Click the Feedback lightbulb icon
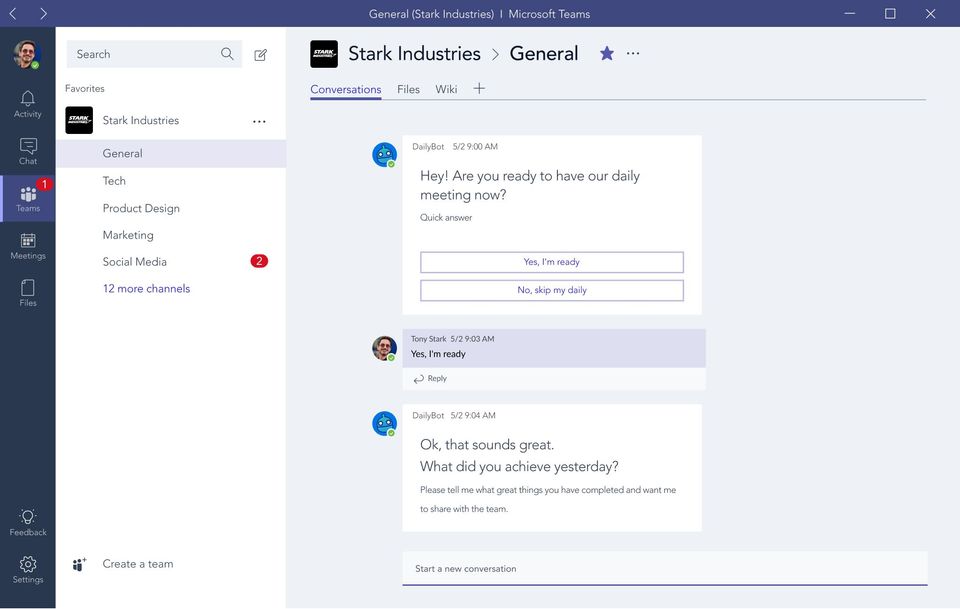The image size is (960, 609). [28, 517]
